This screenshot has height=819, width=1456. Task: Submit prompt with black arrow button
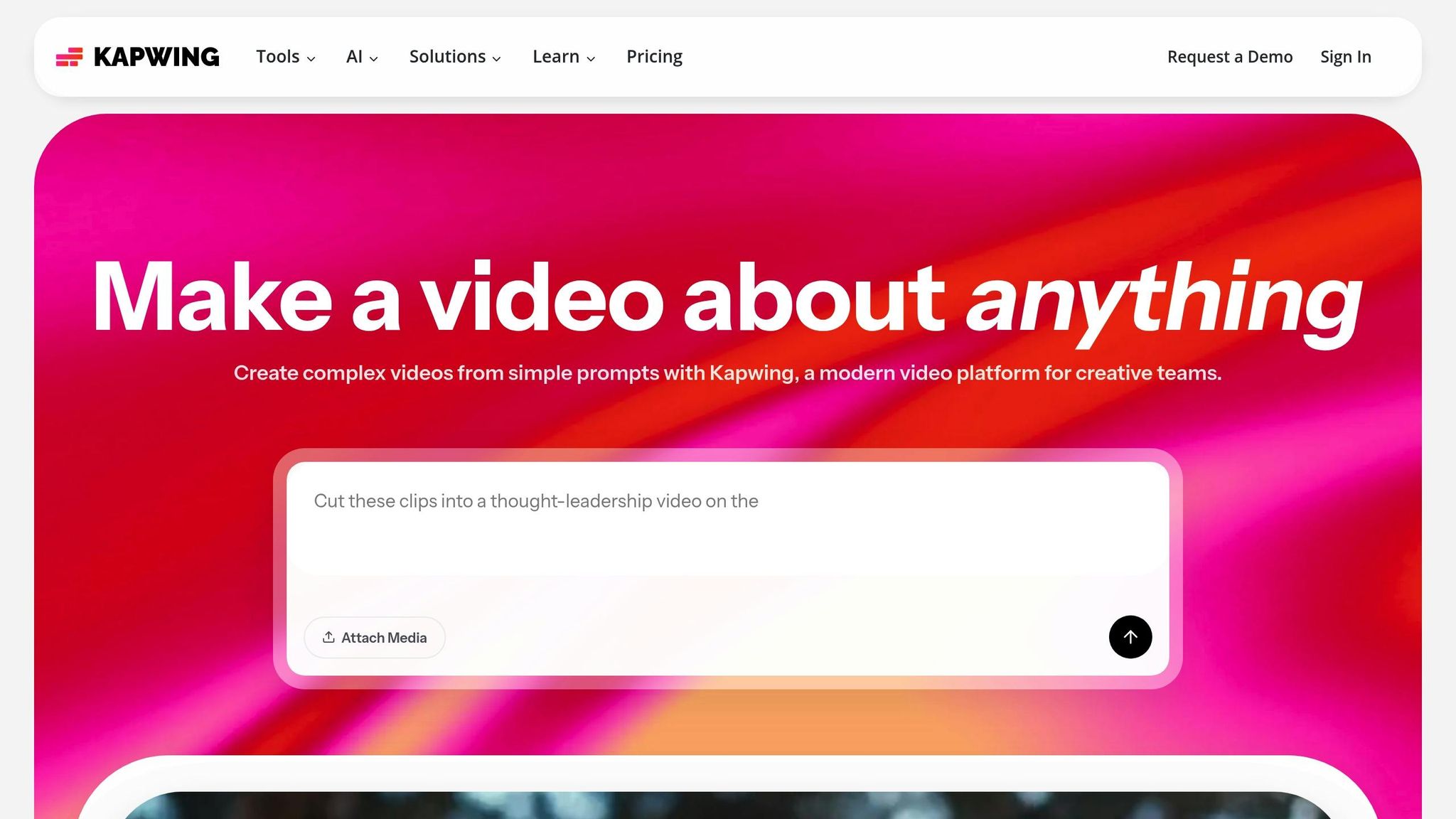point(1130,637)
